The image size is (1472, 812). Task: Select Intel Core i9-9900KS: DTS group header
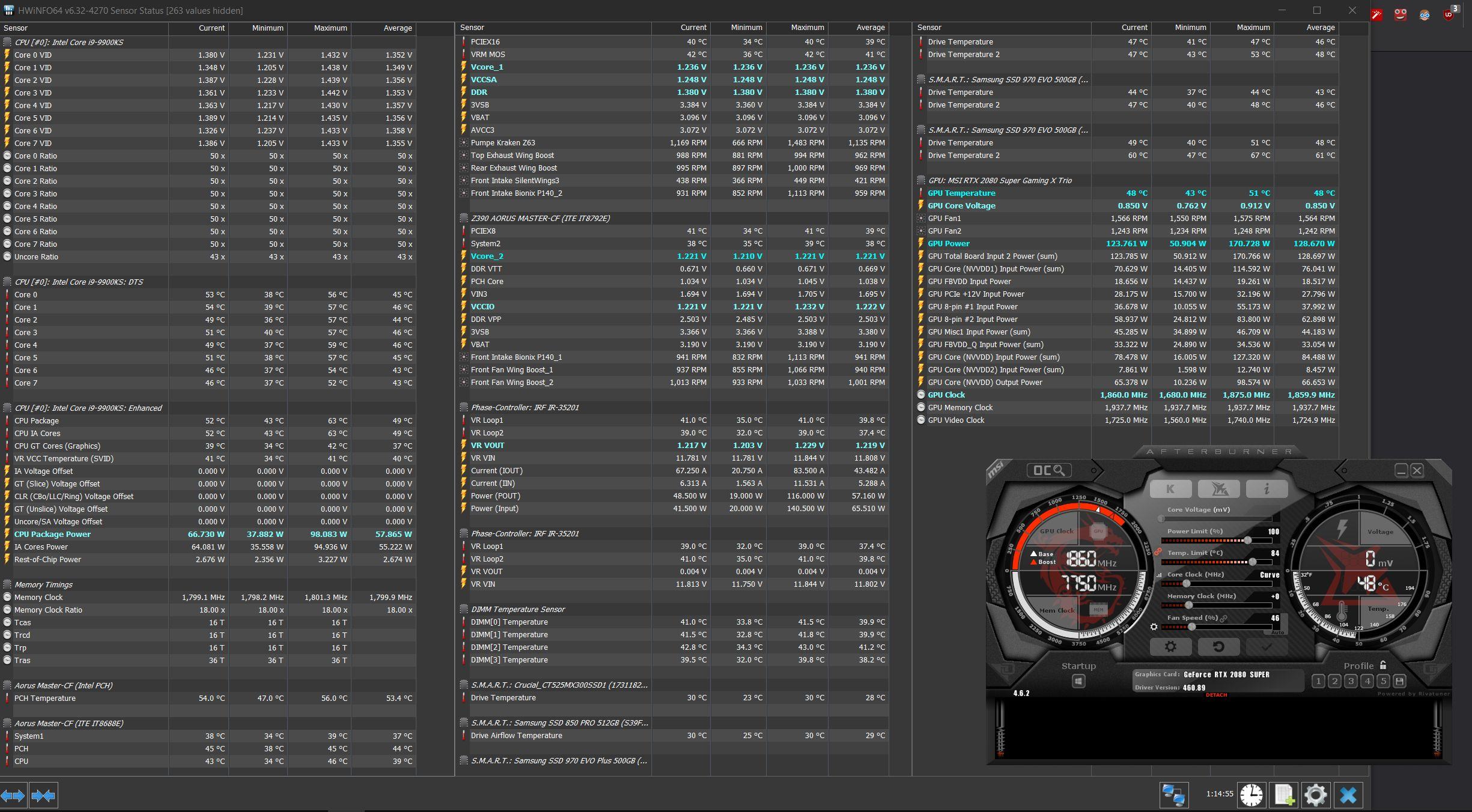point(79,282)
